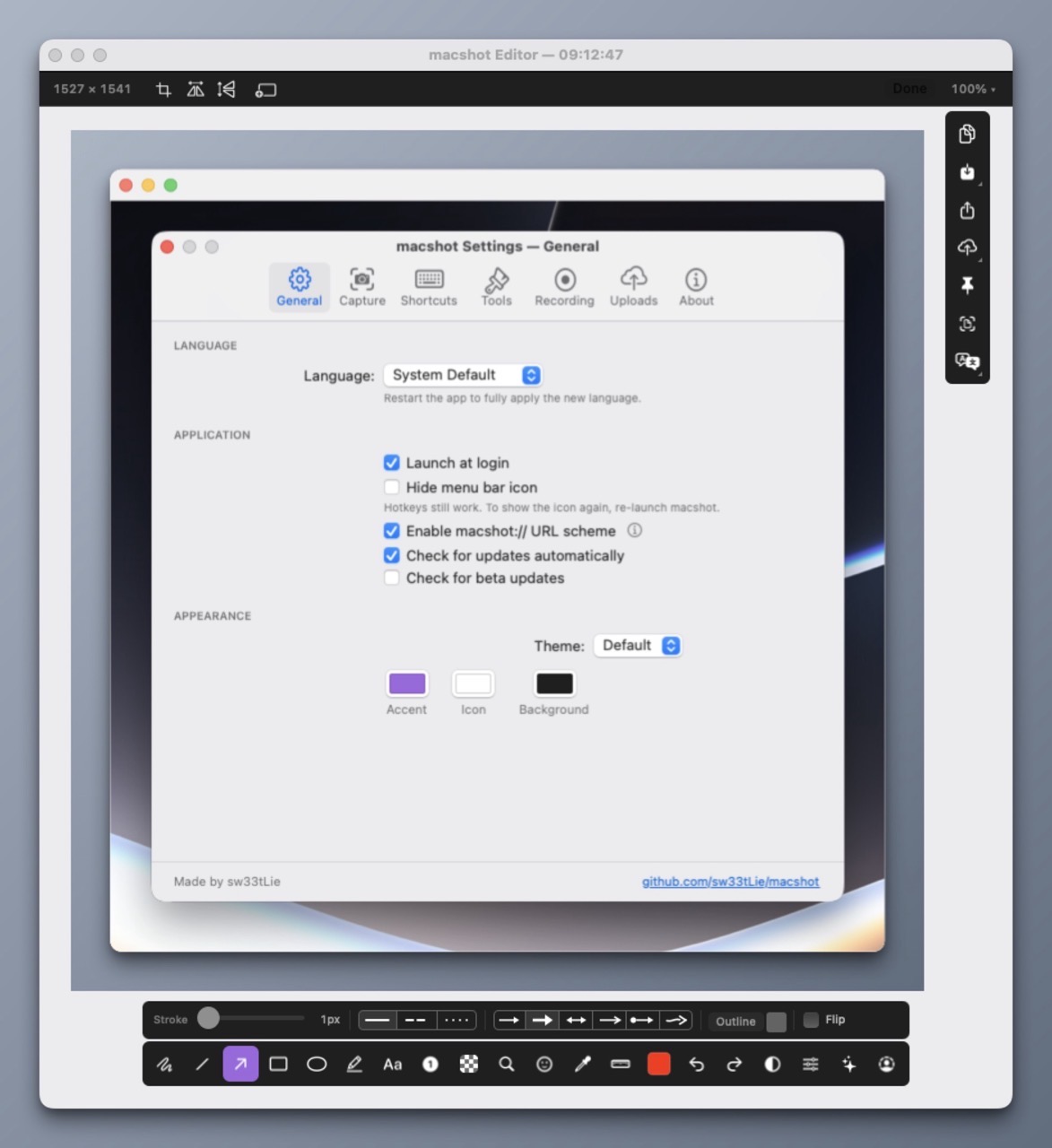This screenshot has height=1148, width=1052.
Task: Select the ellipse shape tool
Action: click(317, 1065)
